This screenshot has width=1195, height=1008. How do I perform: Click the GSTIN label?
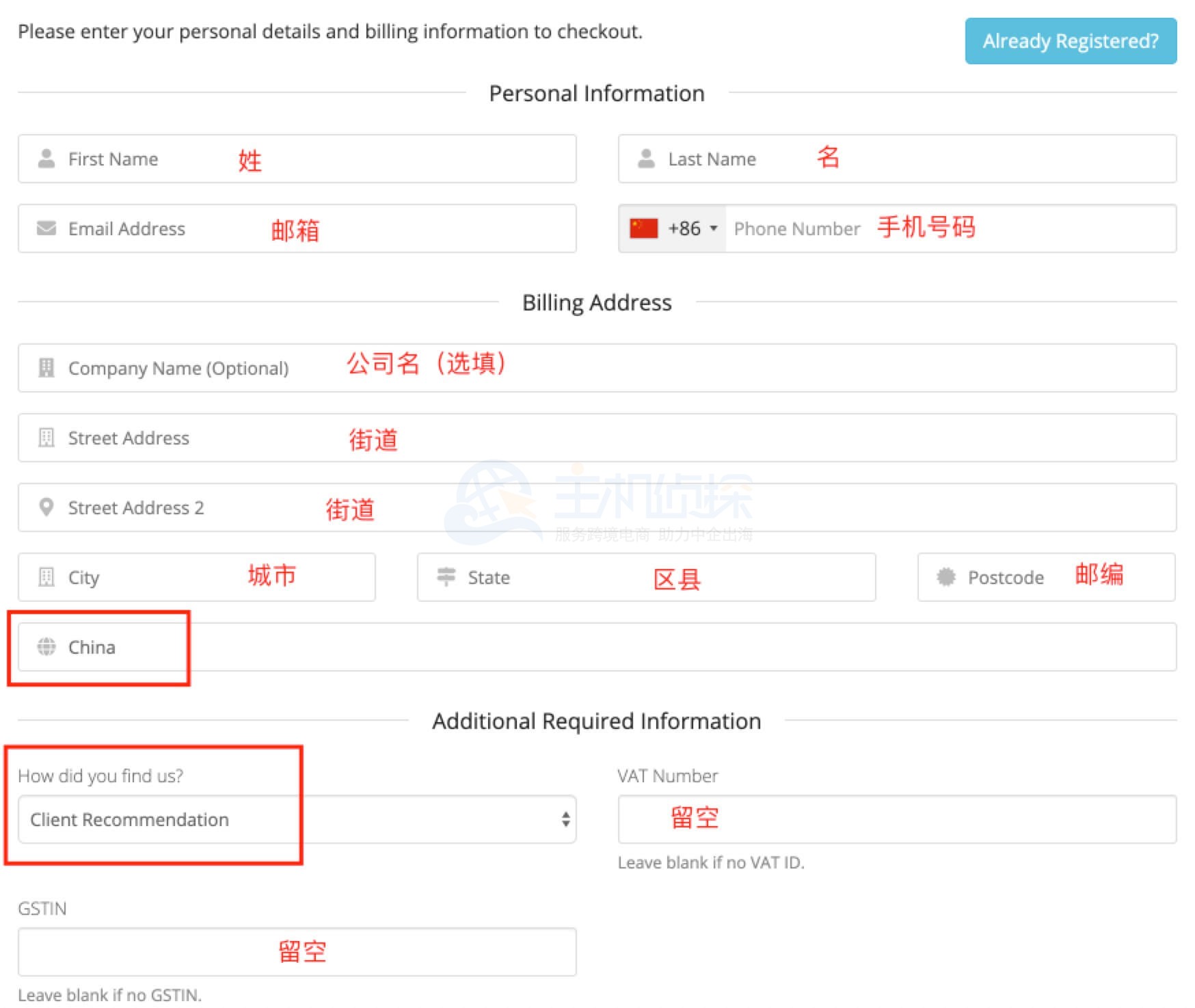coord(42,908)
